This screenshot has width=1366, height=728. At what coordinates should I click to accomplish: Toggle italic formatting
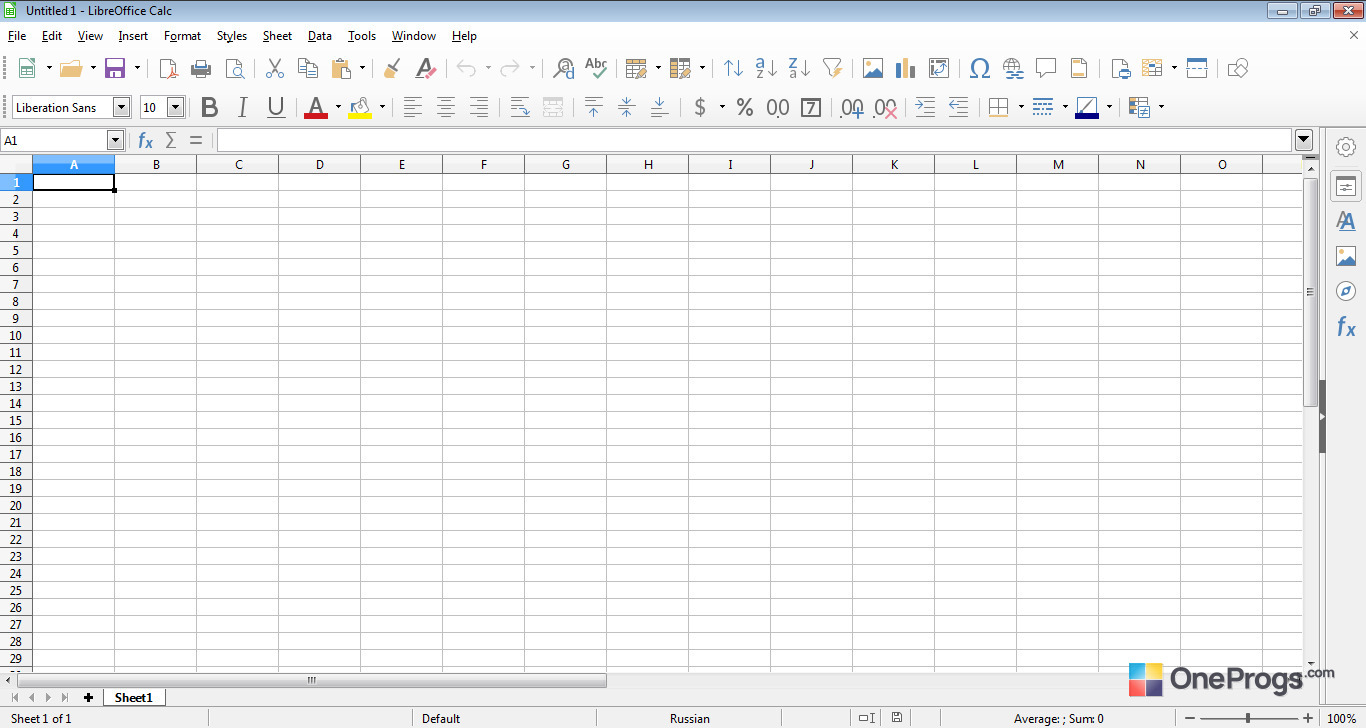pos(242,107)
